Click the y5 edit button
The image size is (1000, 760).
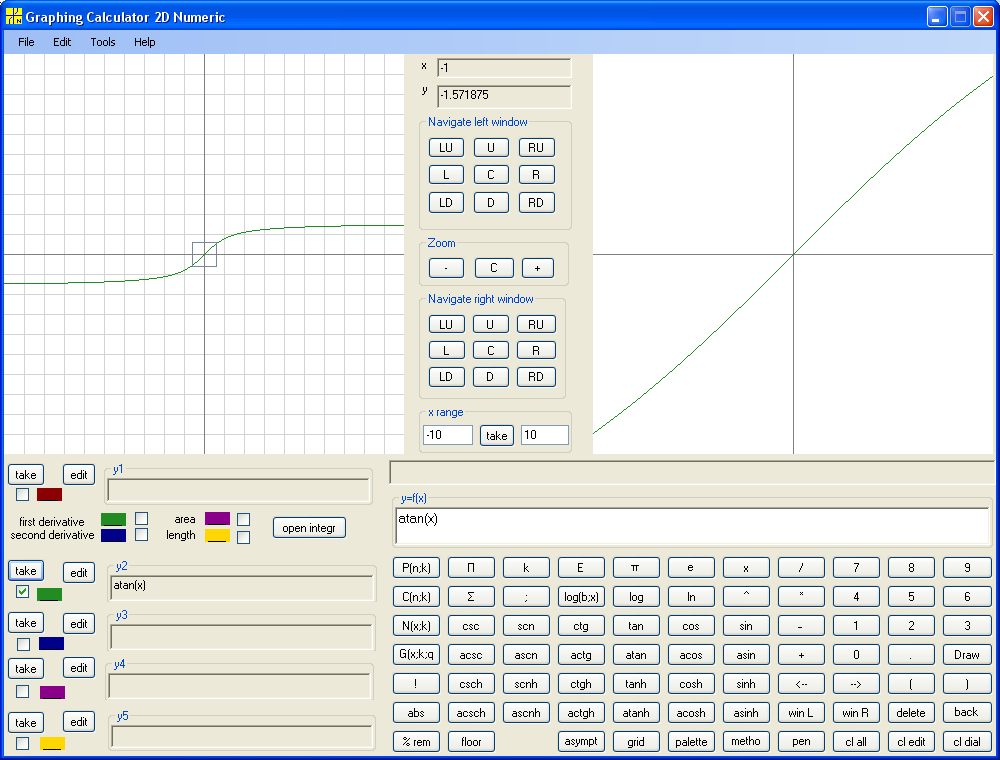[79, 722]
